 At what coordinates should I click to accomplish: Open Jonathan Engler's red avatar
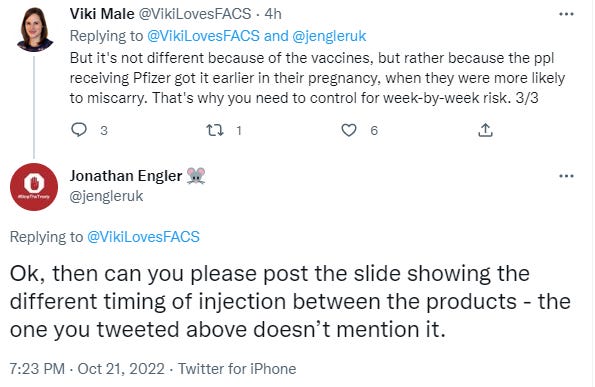click(34, 187)
